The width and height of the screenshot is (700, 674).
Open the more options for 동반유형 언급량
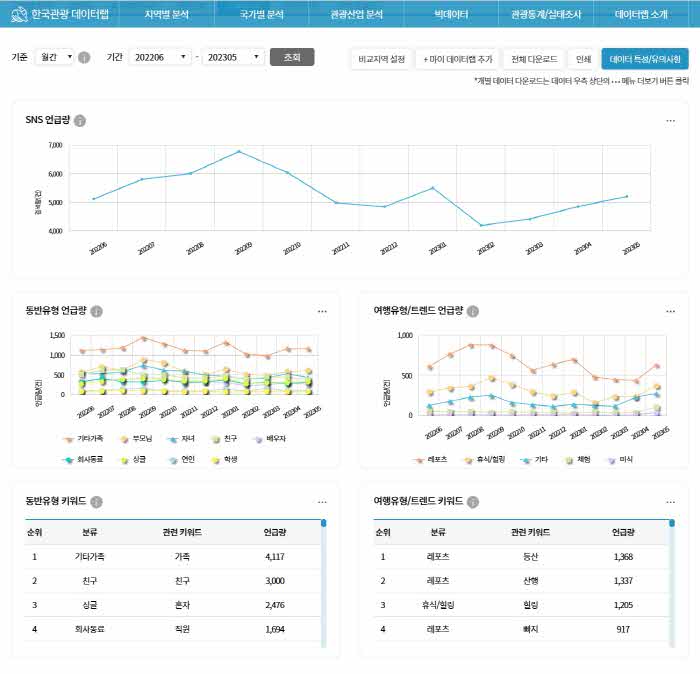[x=322, y=312]
